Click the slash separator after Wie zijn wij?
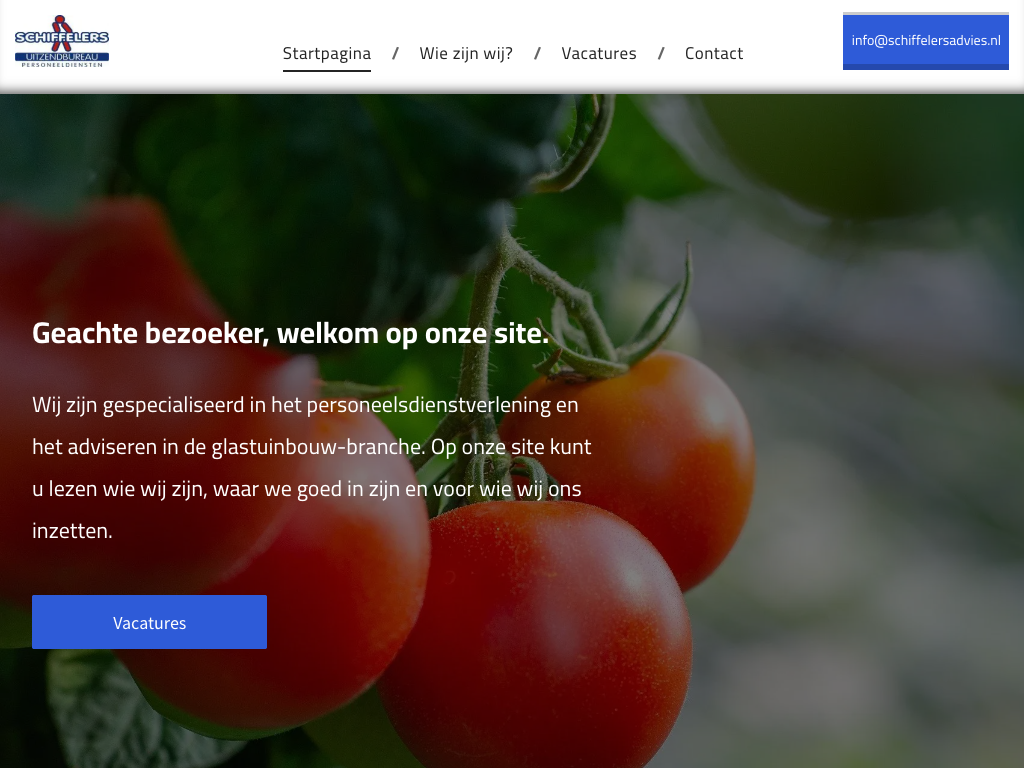Image resolution: width=1024 pixels, height=768 pixels. point(537,54)
